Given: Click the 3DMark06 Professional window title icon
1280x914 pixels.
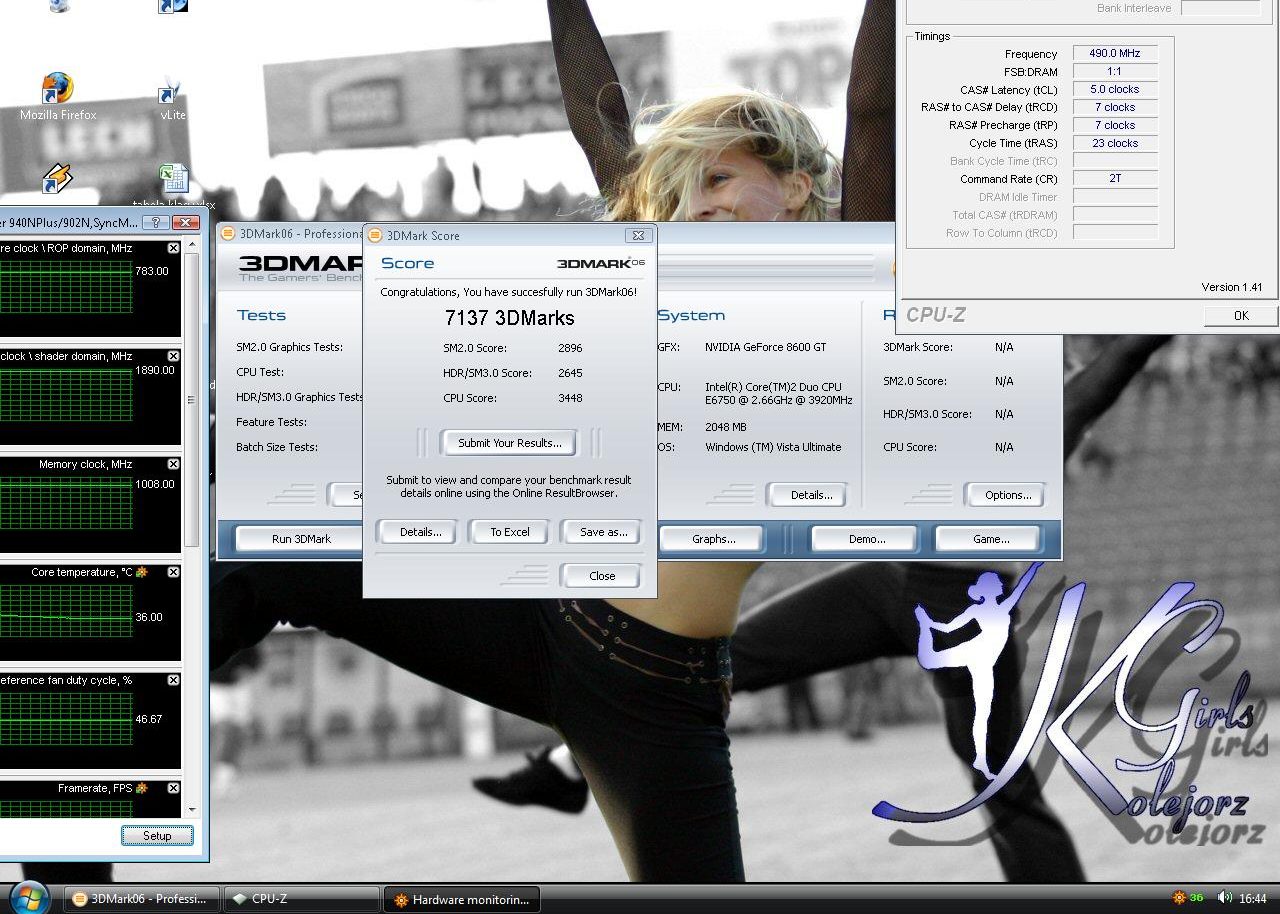Looking at the screenshot, I should point(228,233).
